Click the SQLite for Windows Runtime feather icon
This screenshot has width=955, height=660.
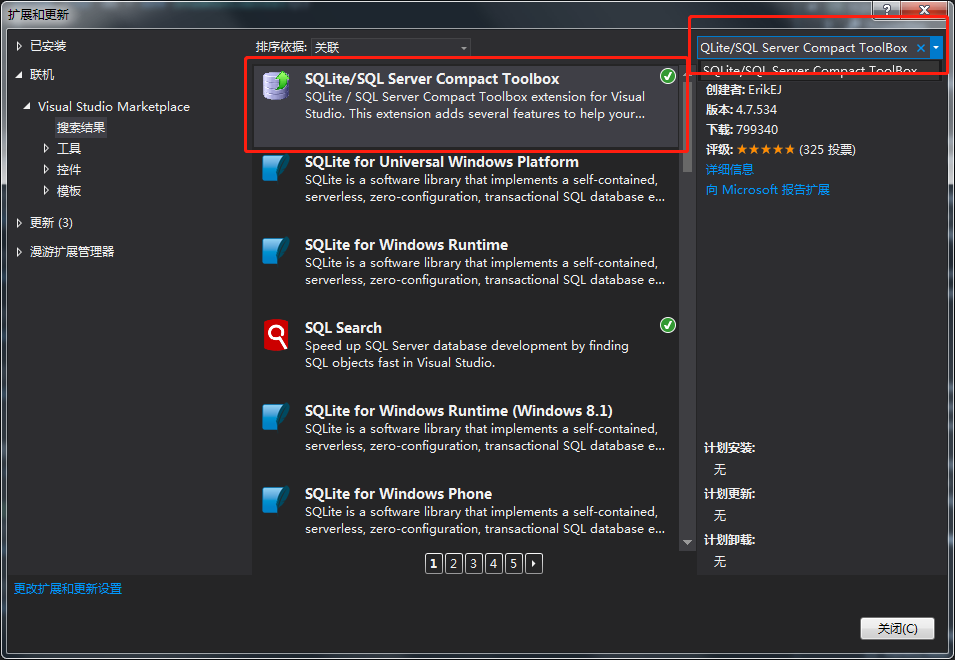click(275, 250)
